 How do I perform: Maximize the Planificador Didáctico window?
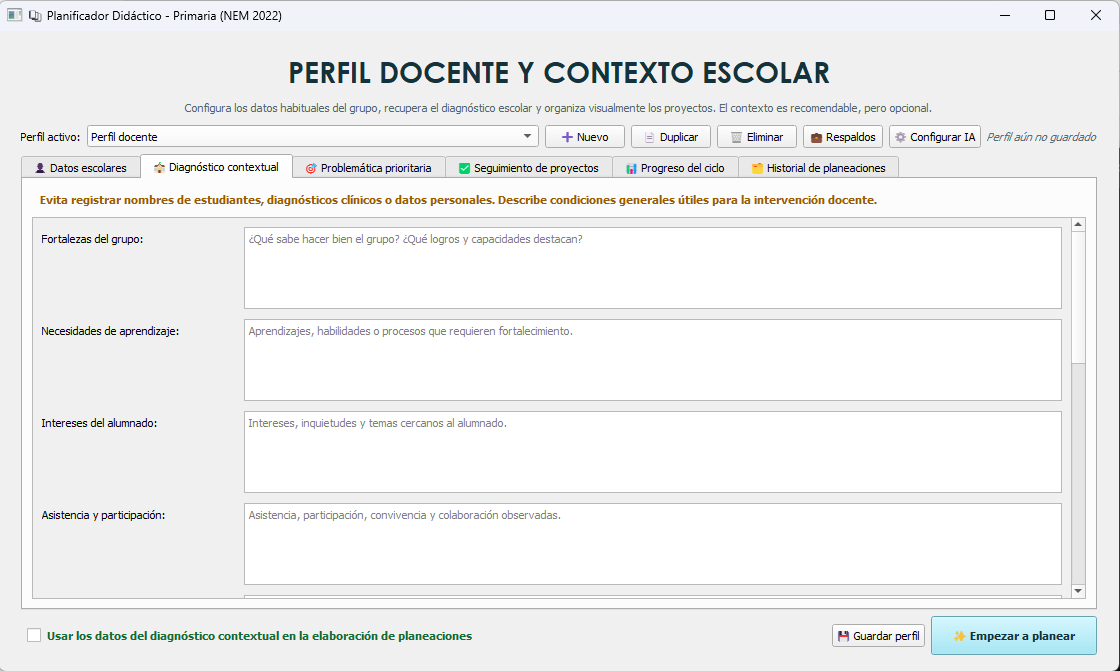1050,15
